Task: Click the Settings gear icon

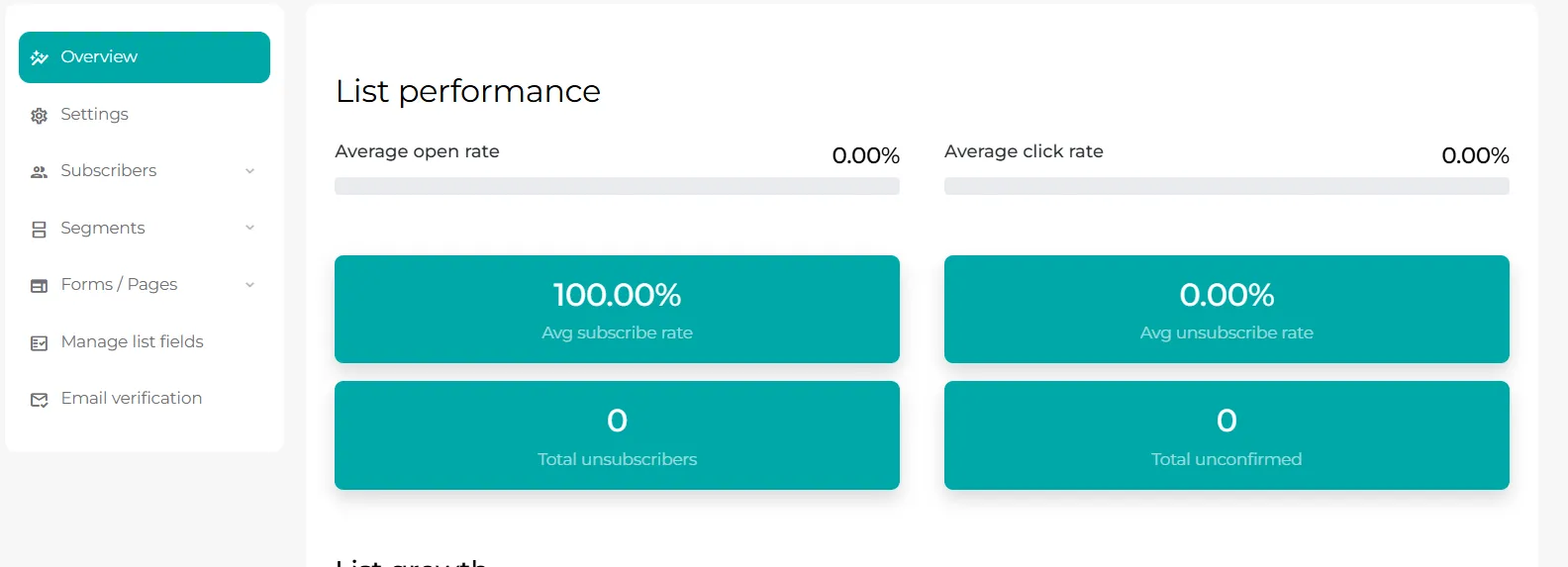Action: coord(40,116)
